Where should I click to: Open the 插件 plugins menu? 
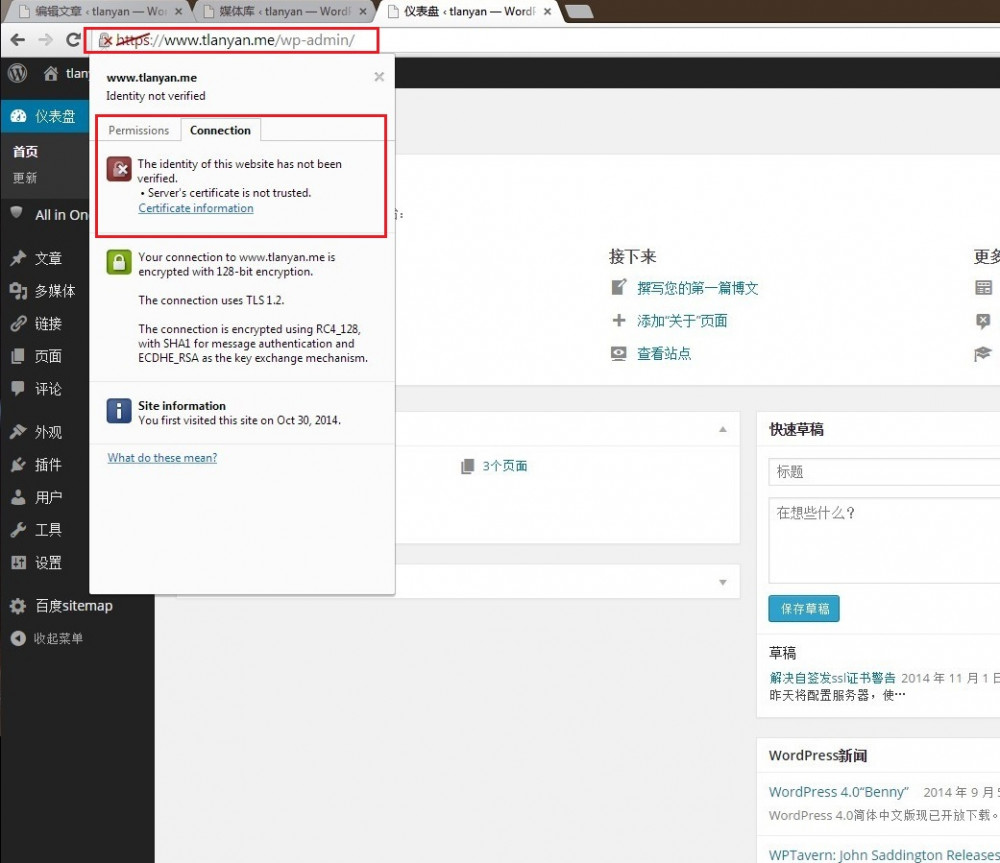click(x=48, y=464)
